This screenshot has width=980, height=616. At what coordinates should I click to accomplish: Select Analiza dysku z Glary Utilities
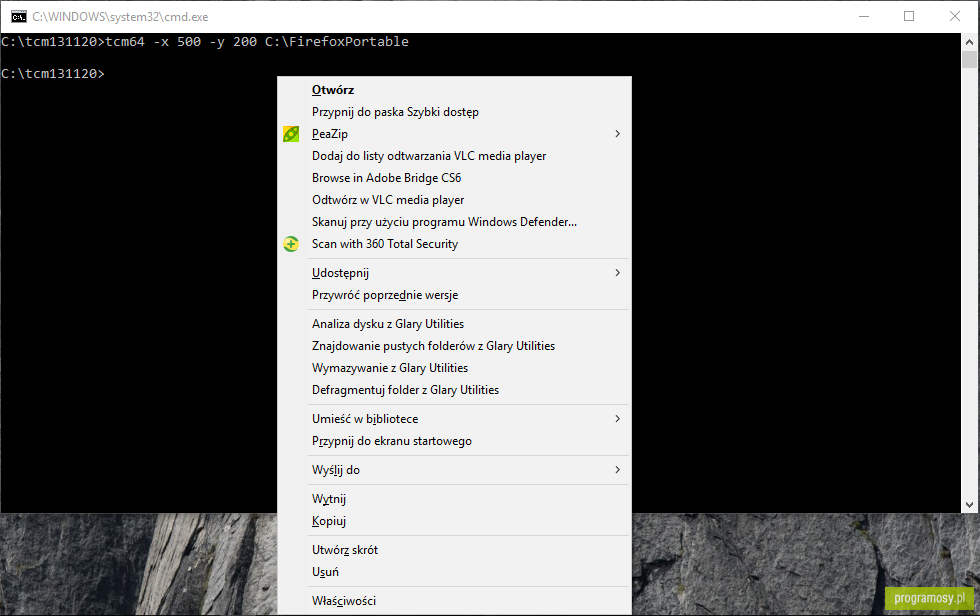pos(454,324)
